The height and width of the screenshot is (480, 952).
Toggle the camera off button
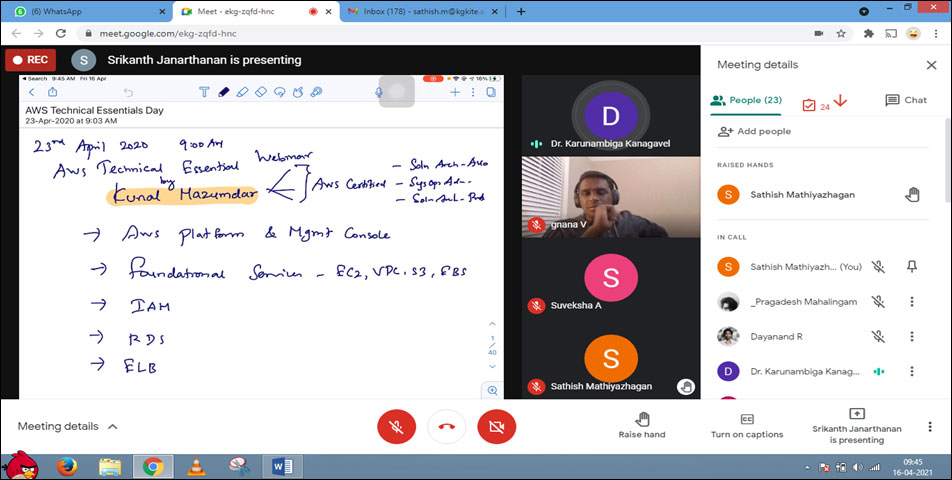pyautogui.click(x=496, y=427)
